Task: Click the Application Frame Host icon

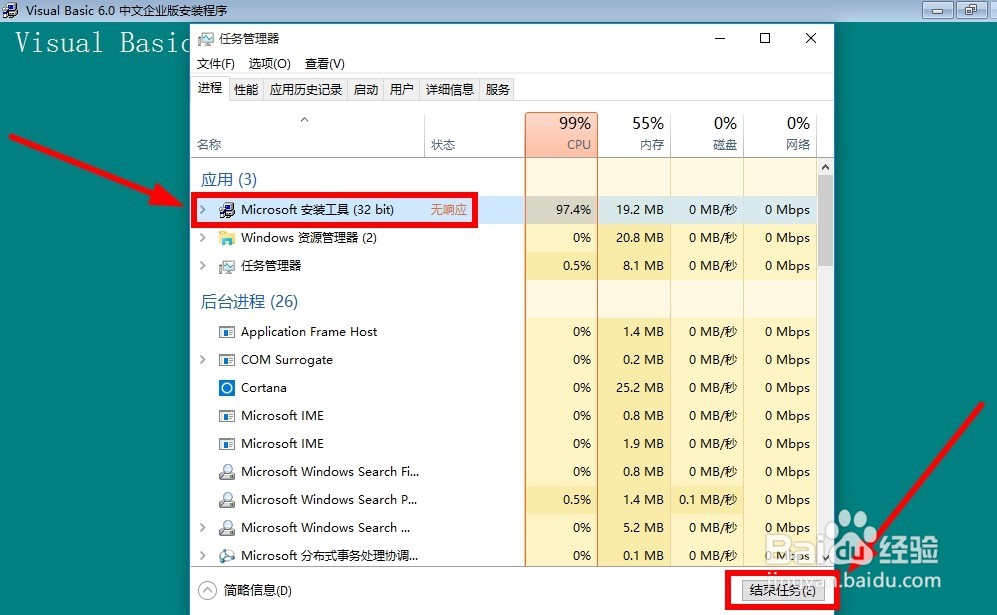Action: tap(226, 332)
